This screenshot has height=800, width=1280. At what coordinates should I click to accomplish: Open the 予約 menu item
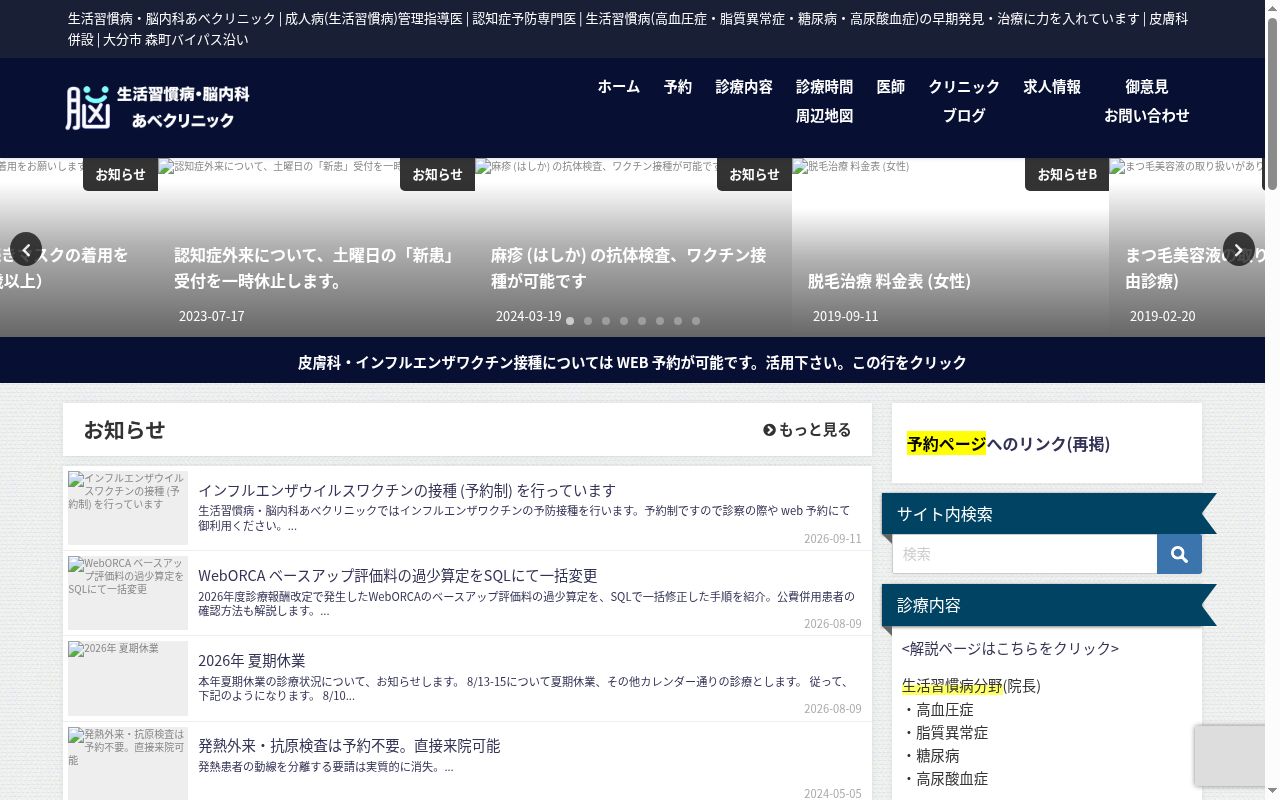click(678, 87)
